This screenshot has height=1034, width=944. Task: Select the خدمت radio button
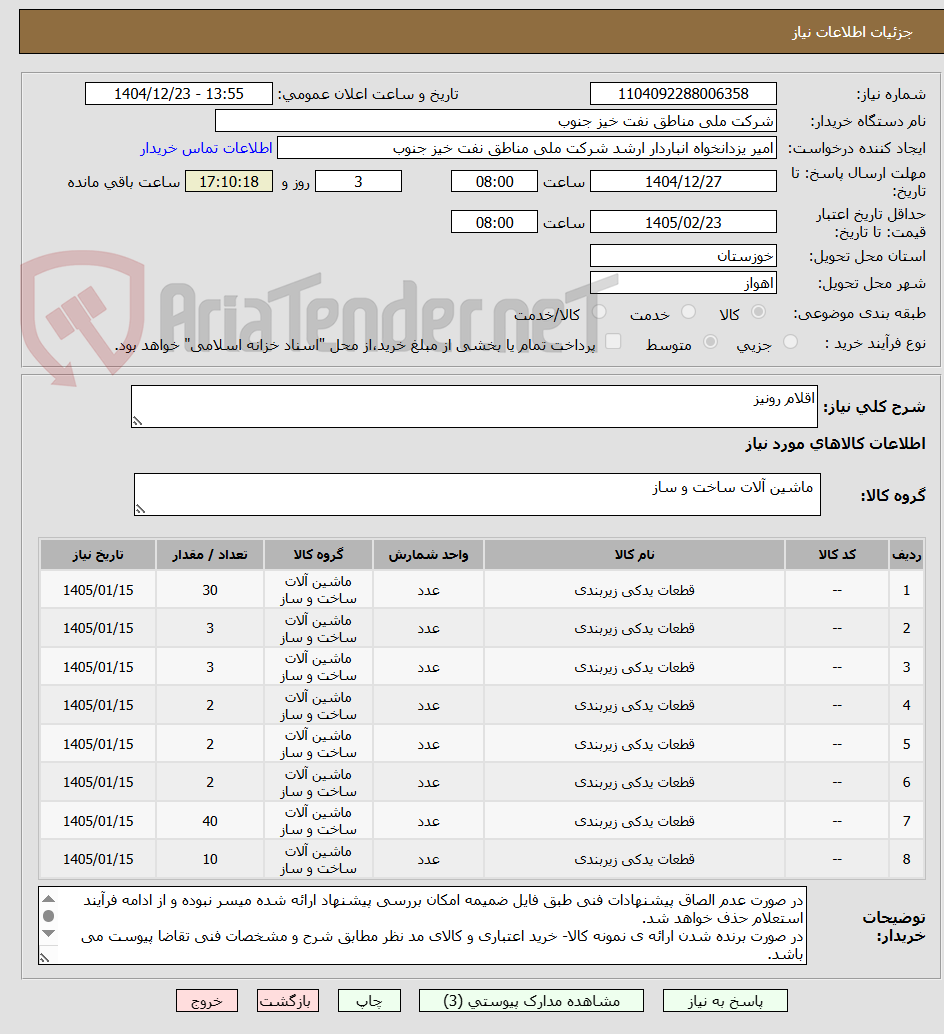[x=688, y=312]
